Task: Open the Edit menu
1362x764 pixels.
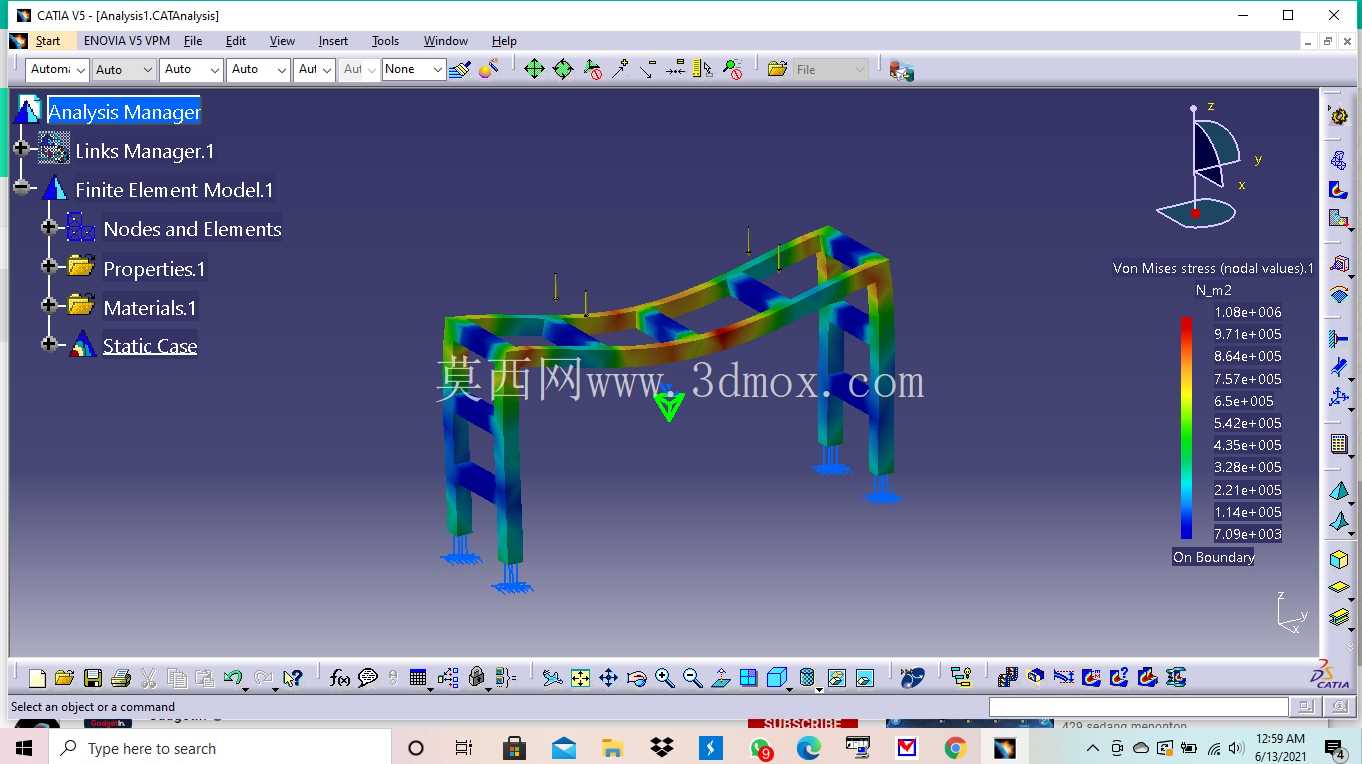Action: (236, 41)
